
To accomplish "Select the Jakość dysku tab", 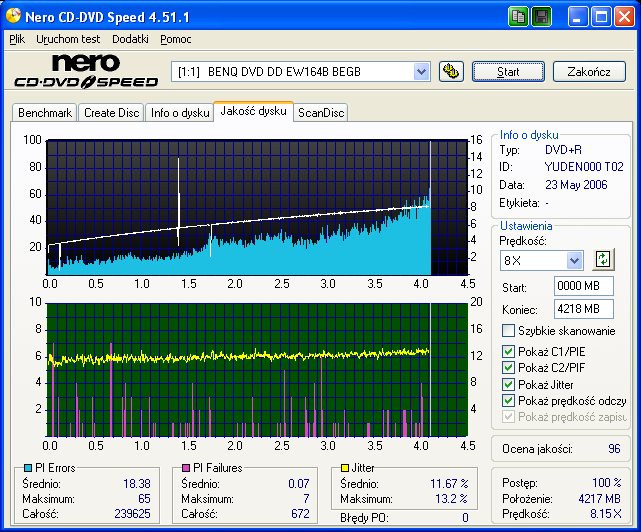I will 253,111.
